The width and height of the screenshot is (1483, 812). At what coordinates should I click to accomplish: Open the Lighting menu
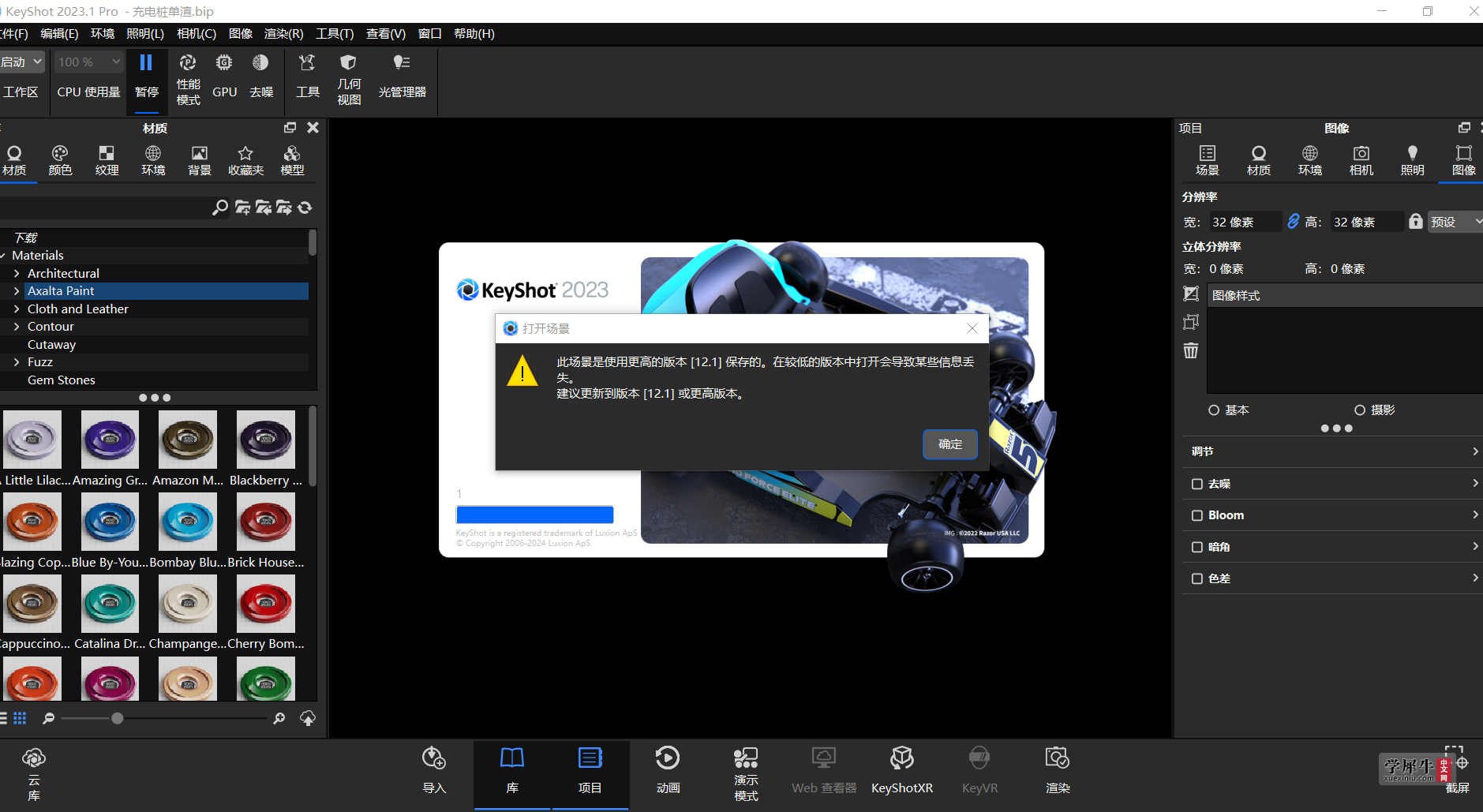point(145,34)
